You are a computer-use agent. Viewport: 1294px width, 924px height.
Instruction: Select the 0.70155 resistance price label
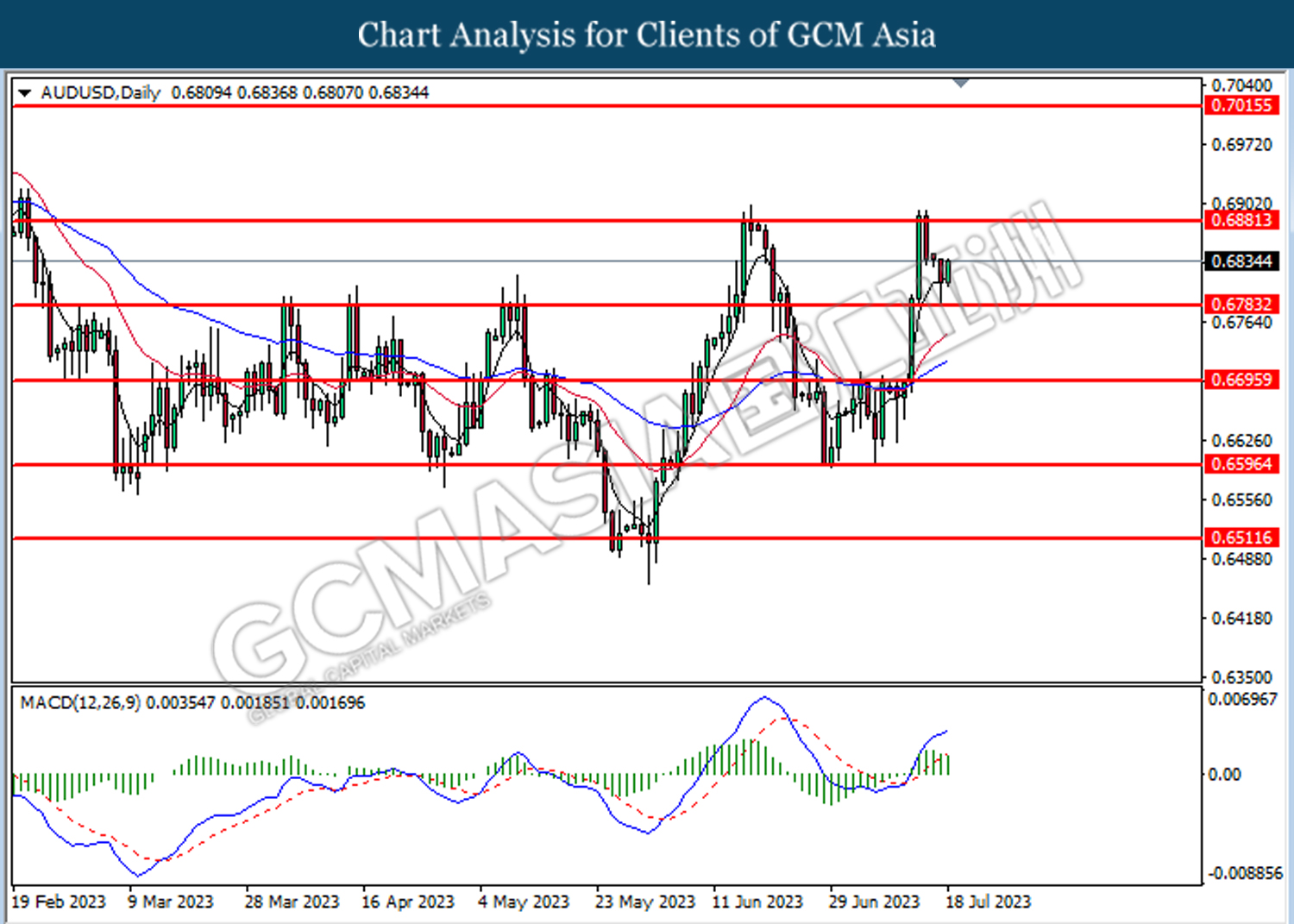pyautogui.click(x=1241, y=105)
